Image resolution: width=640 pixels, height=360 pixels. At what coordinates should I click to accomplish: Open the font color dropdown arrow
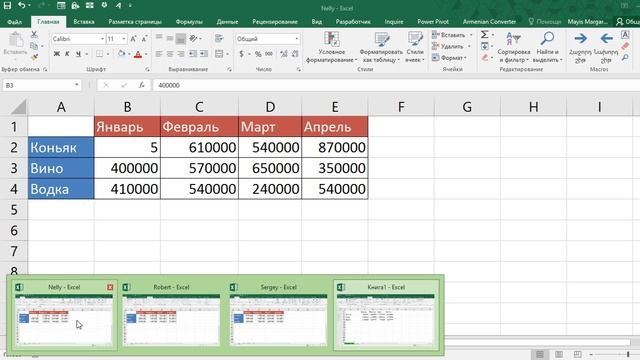point(146,54)
